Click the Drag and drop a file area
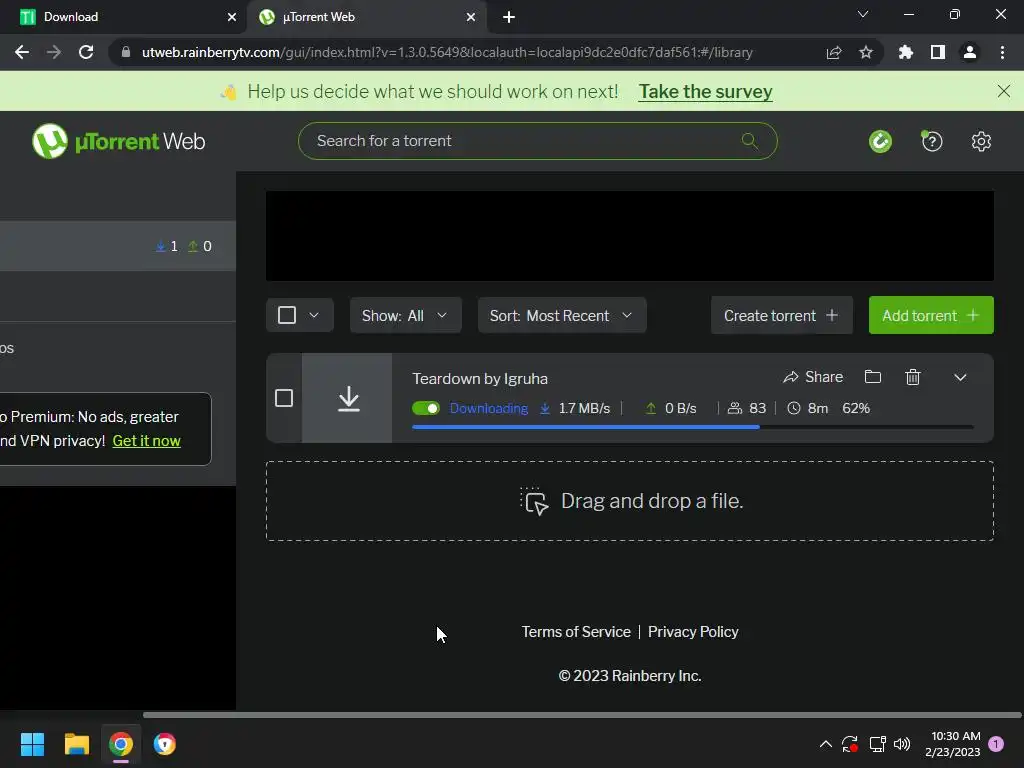Image resolution: width=1024 pixels, height=768 pixels. (x=630, y=501)
